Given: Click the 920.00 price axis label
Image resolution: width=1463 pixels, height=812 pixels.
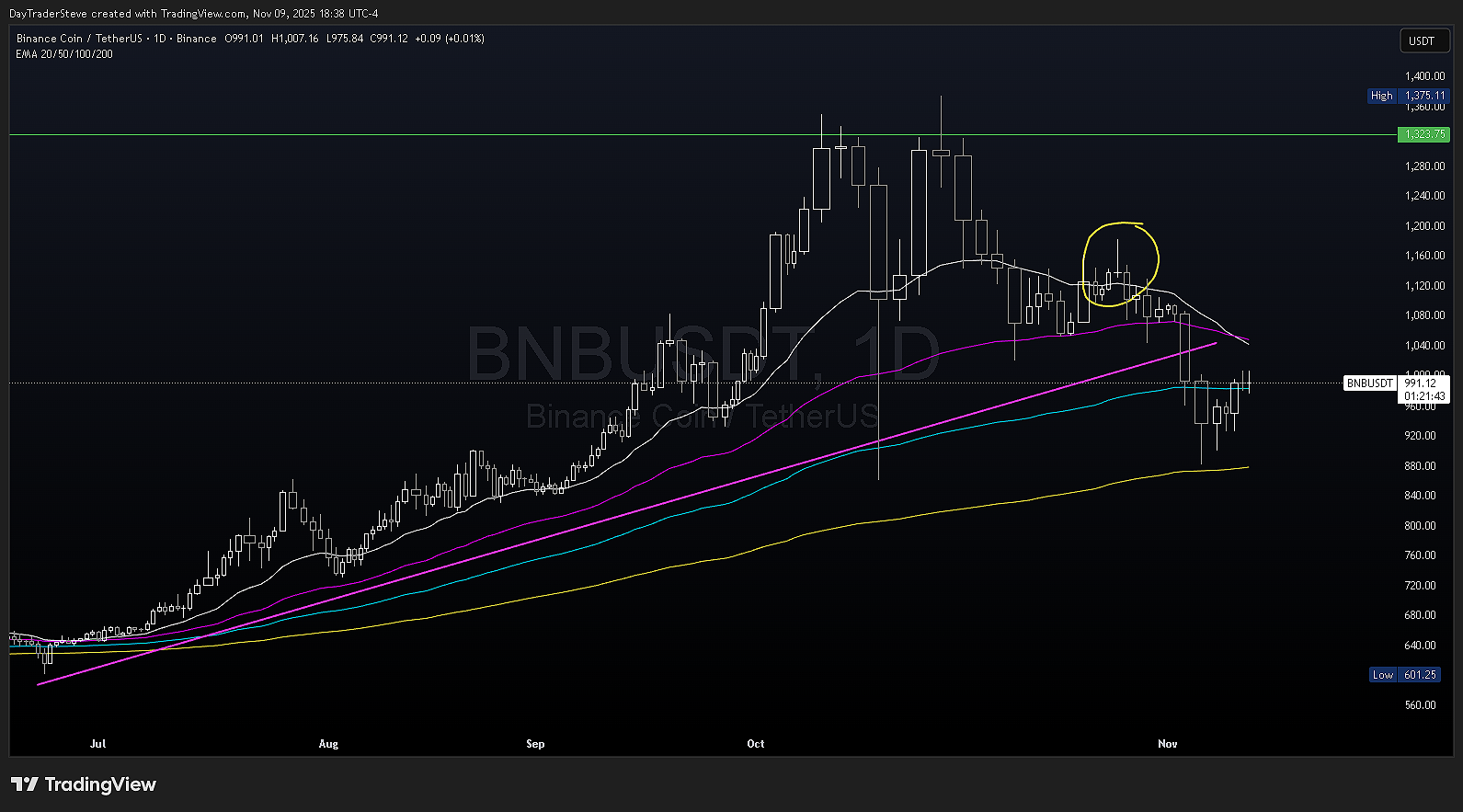Looking at the screenshot, I should tap(1420, 436).
